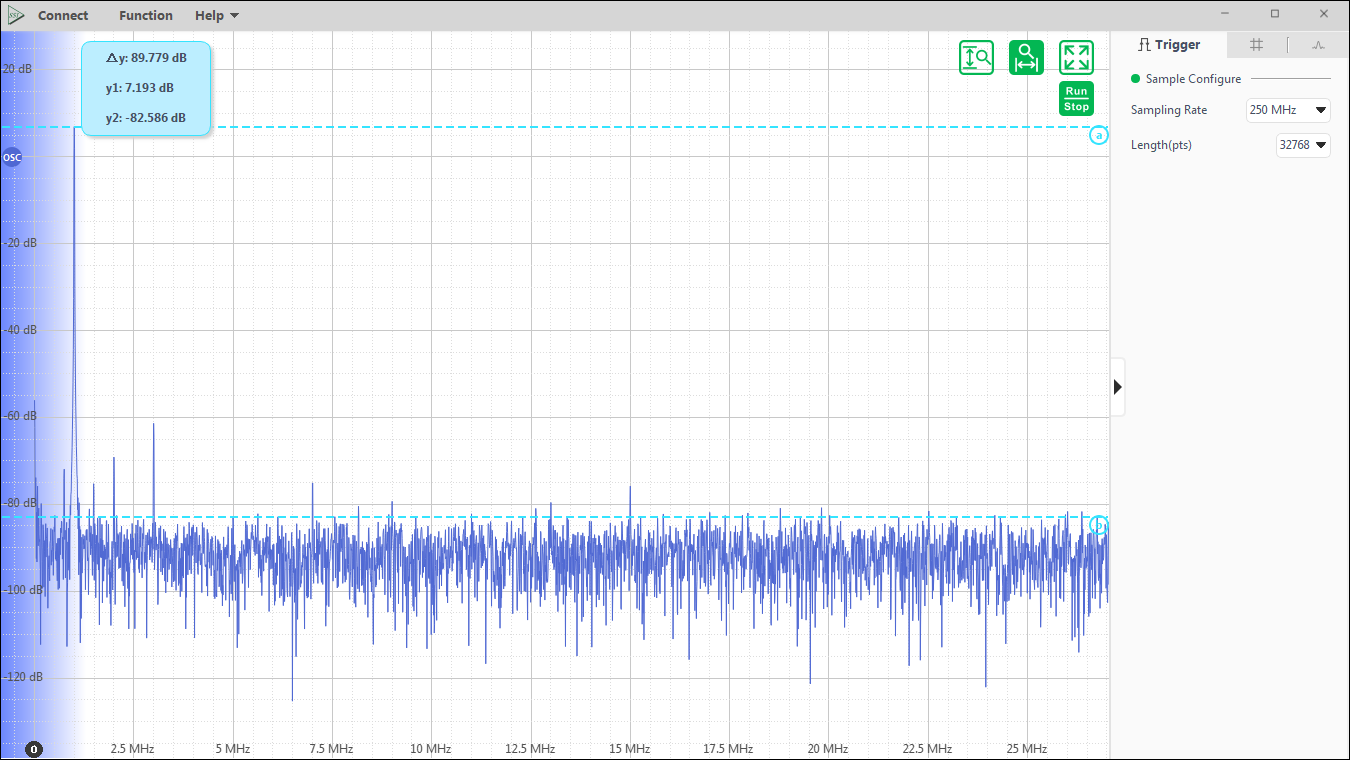Click the Δy 89.779 dB readout
Image resolution: width=1350 pixels, height=760 pixels.
click(x=146, y=58)
